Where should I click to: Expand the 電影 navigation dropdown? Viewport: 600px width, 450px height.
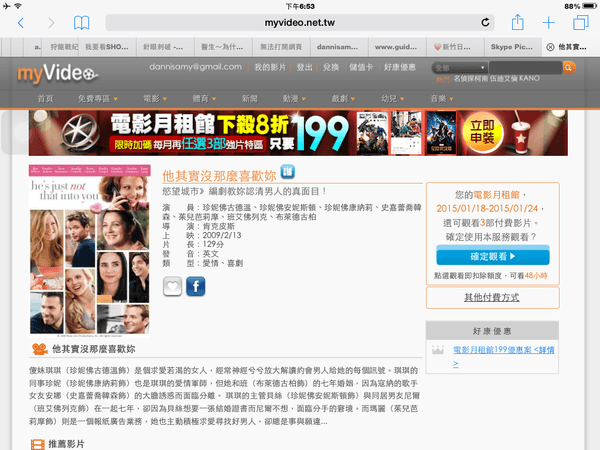tap(155, 99)
